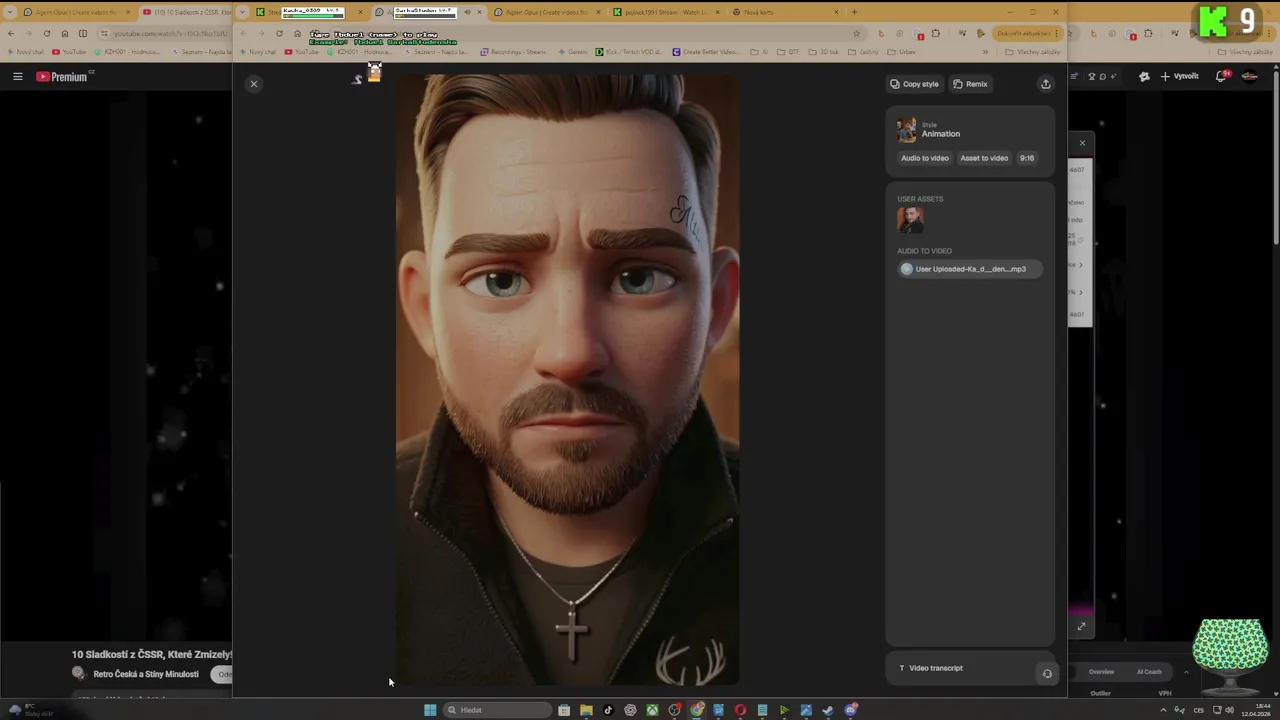Open the YouTube hamburger menu
Image resolution: width=1280 pixels, height=720 pixels.
(17, 76)
